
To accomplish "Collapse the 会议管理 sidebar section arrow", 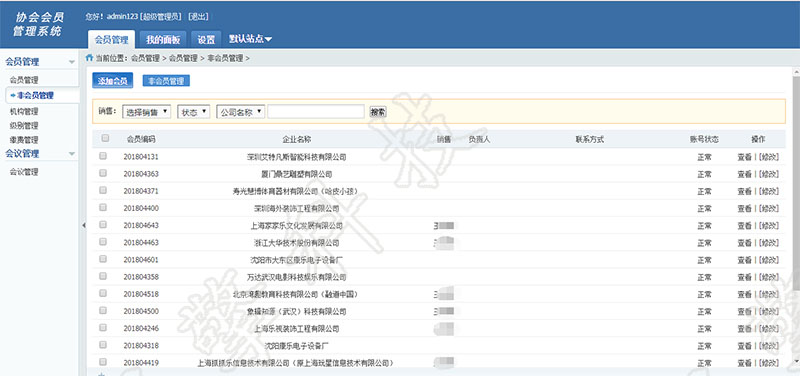I will coord(72,154).
